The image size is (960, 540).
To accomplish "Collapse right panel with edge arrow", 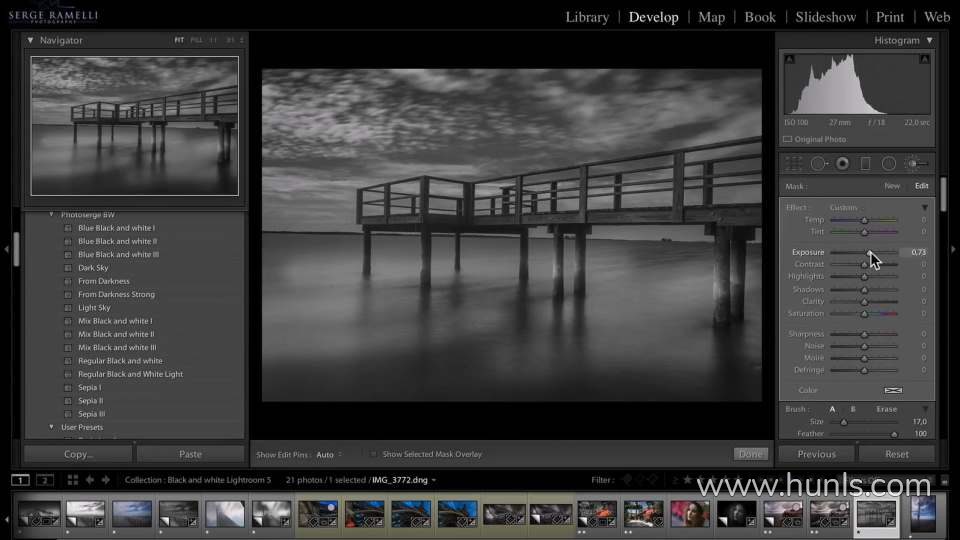I will tap(953, 249).
